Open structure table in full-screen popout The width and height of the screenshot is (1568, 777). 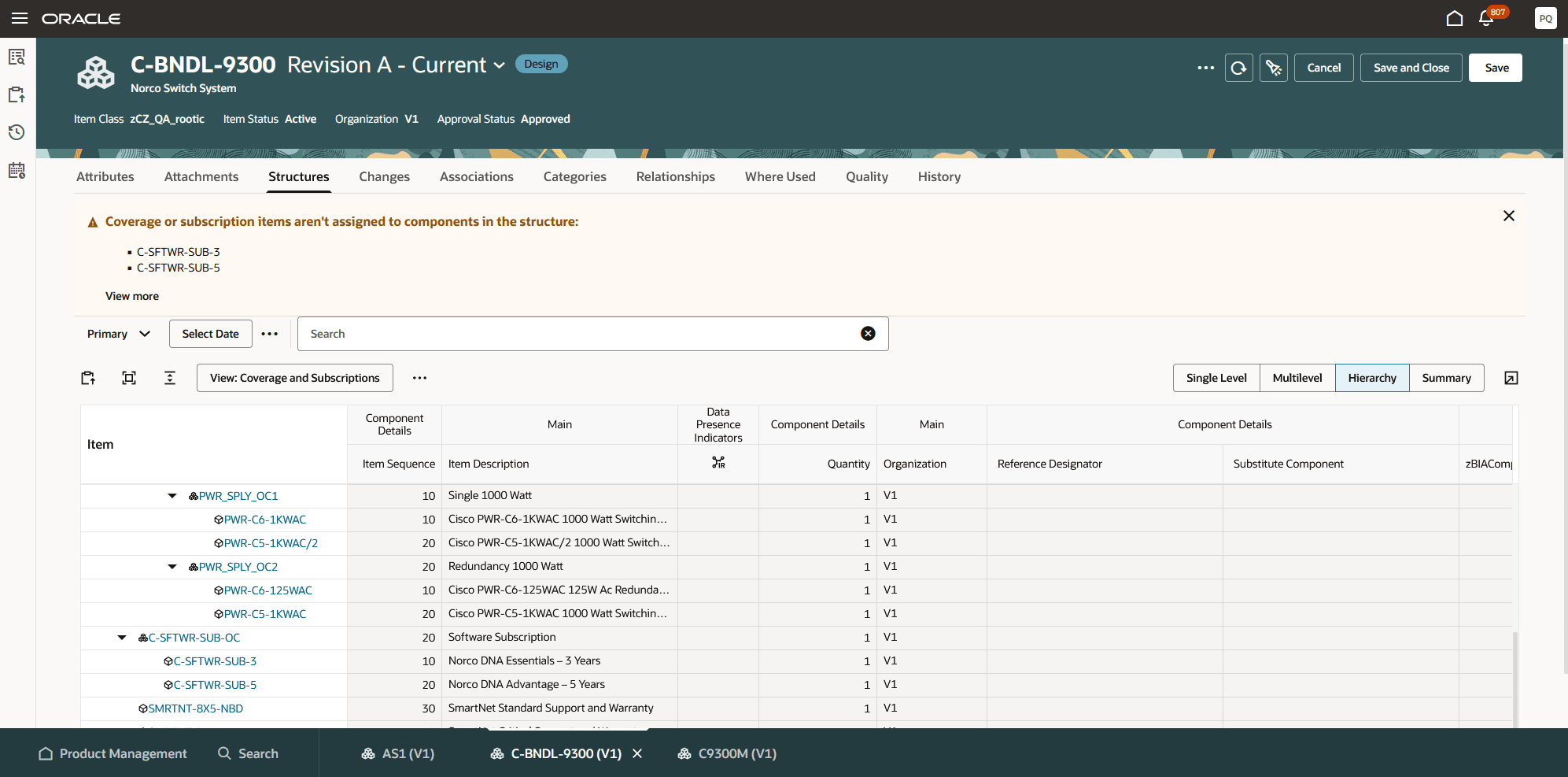click(x=1511, y=378)
